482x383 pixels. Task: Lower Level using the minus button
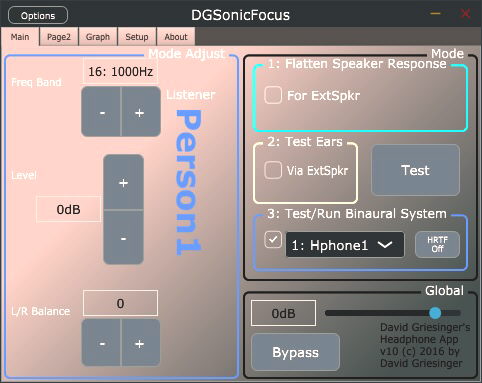[x=124, y=237]
